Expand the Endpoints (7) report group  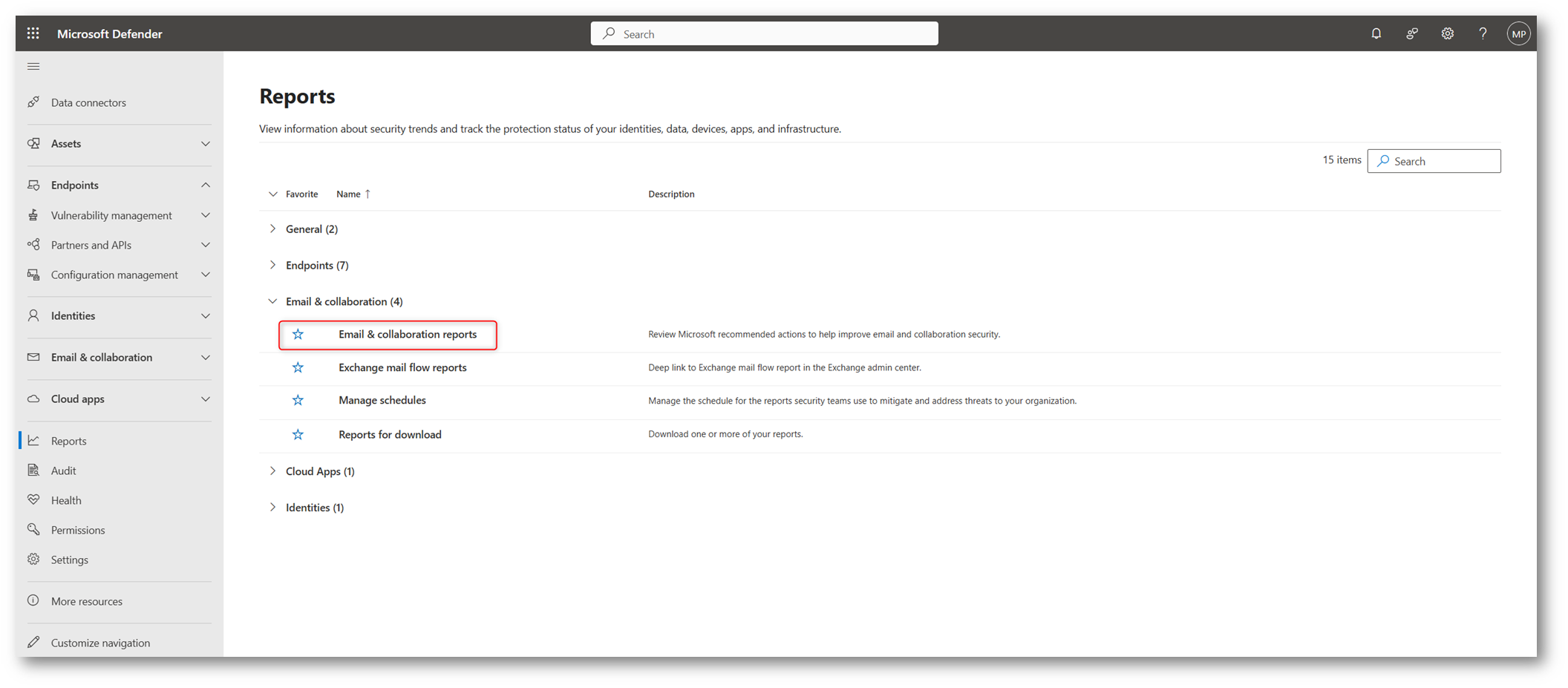click(272, 265)
